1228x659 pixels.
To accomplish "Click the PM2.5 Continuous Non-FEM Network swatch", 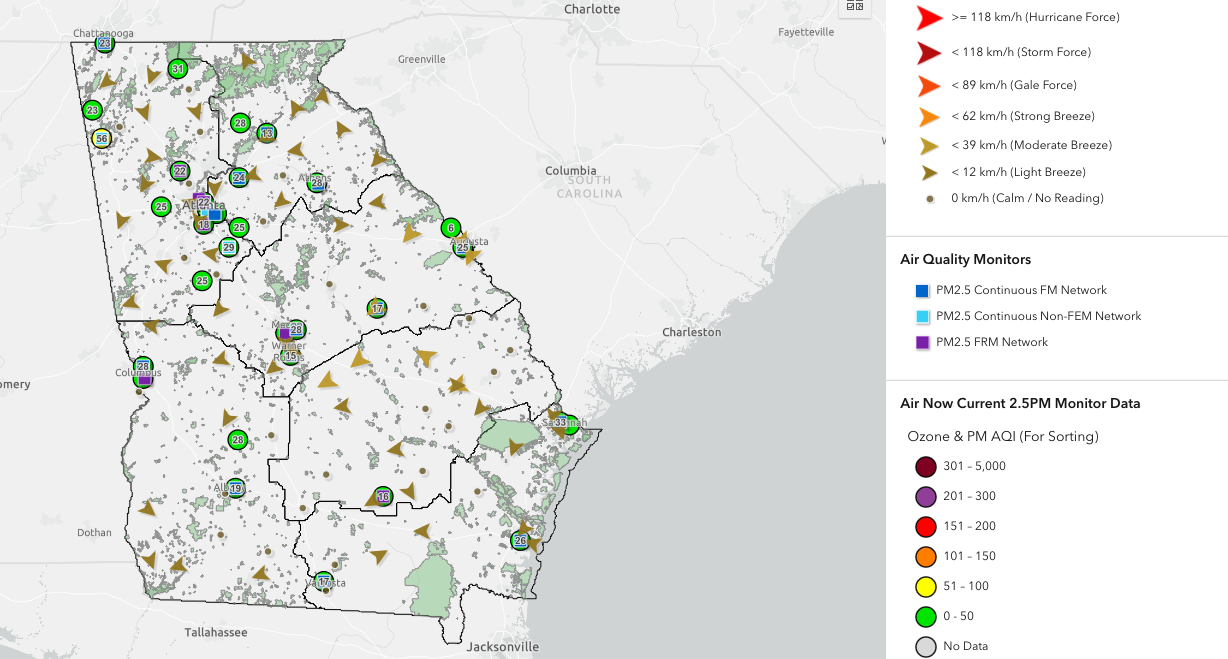I will click(922, 316).
